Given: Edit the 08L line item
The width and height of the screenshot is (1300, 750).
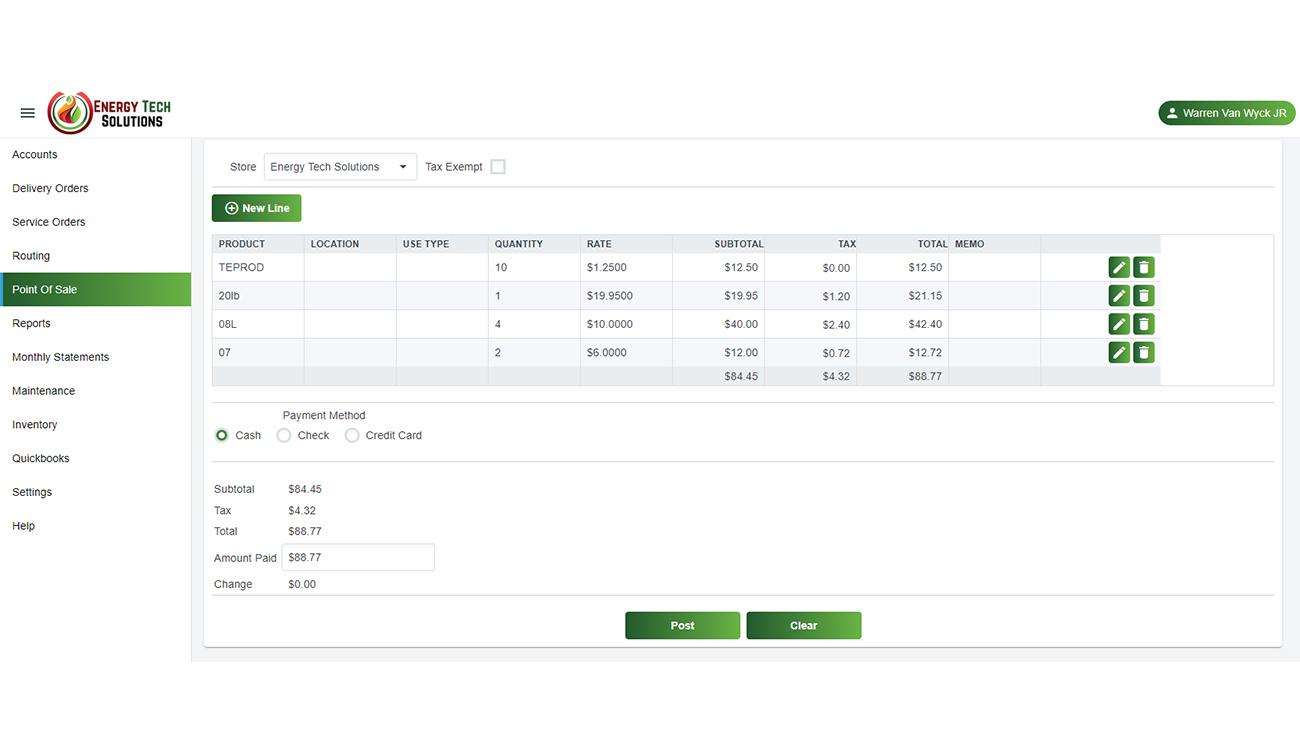Looking at the screenshot, I should (1119, 324).
